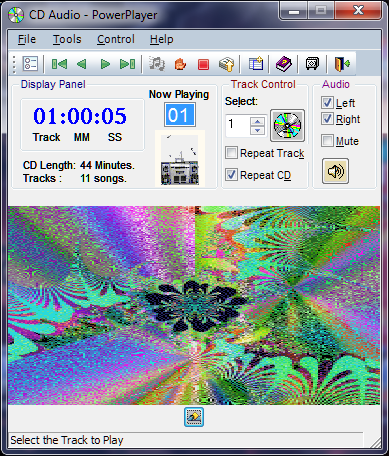Exit via the door icon
This screenshot has height=456, width=389.
pos(342,64)
